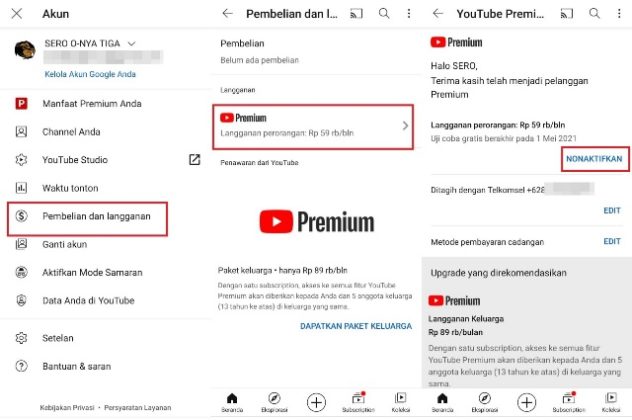The width and height of the screenshot is (632, 420).
Task: Tap the cast icon in Pembelian screen
Action: click(x=356, y=14)
